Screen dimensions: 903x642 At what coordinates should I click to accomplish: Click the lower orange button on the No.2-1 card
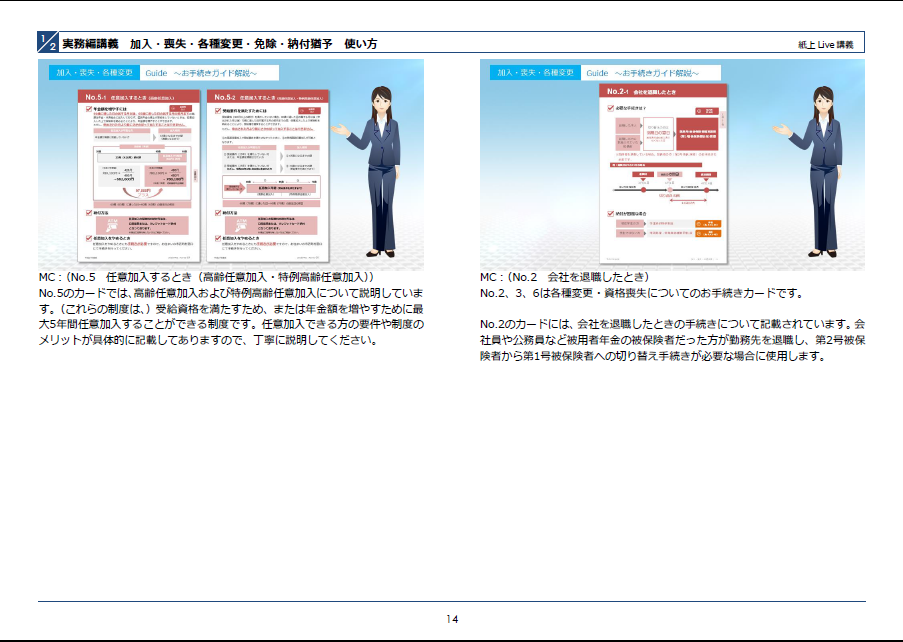tap(709, 232)
